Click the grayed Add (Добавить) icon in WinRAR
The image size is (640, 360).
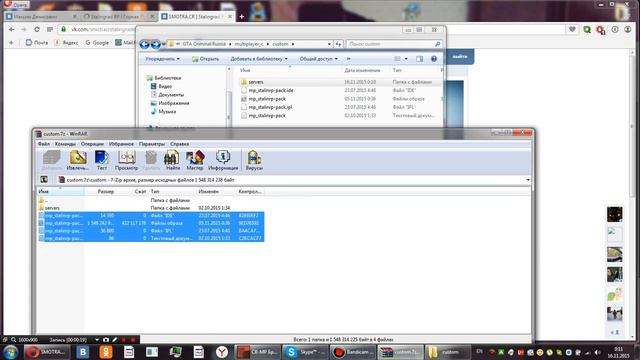click(52, 160)
